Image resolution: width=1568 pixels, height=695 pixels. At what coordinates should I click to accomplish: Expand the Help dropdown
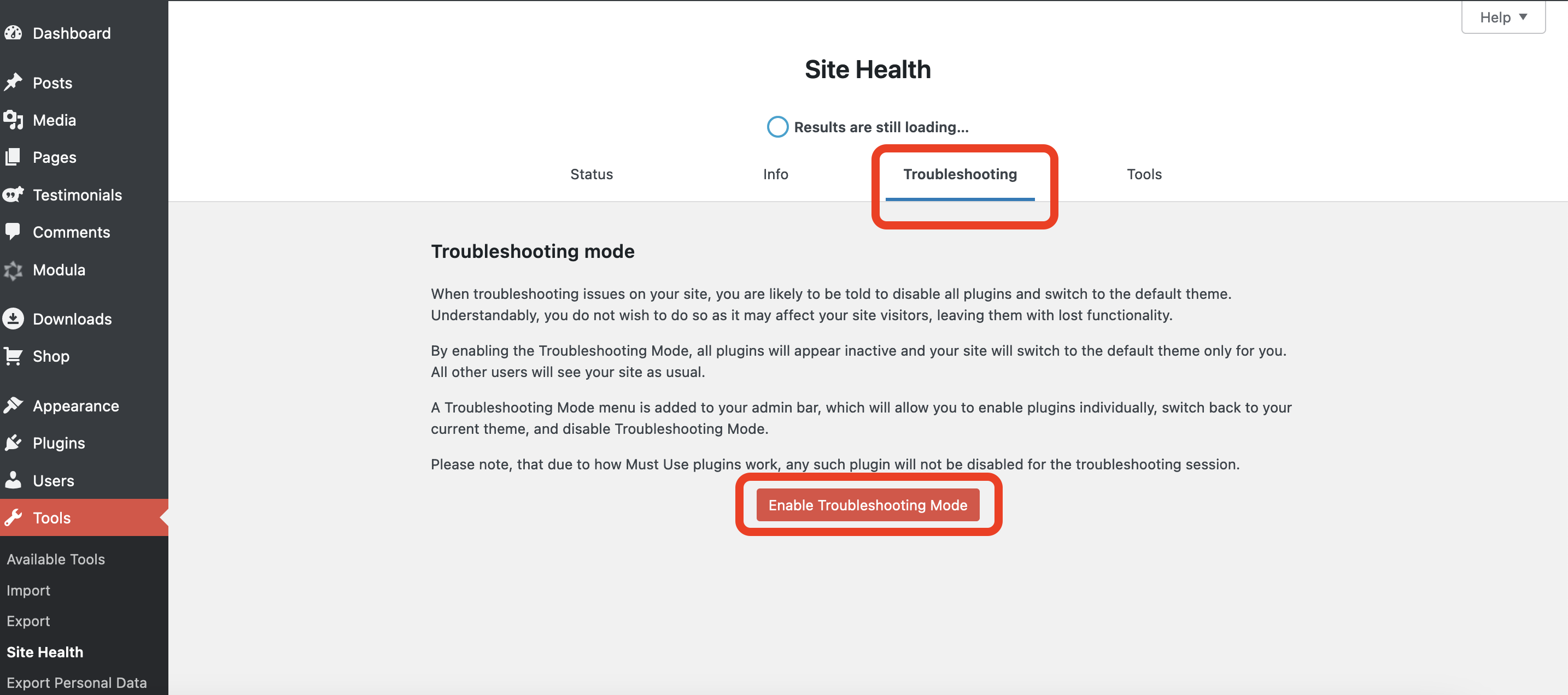(x=1503, y=17)
